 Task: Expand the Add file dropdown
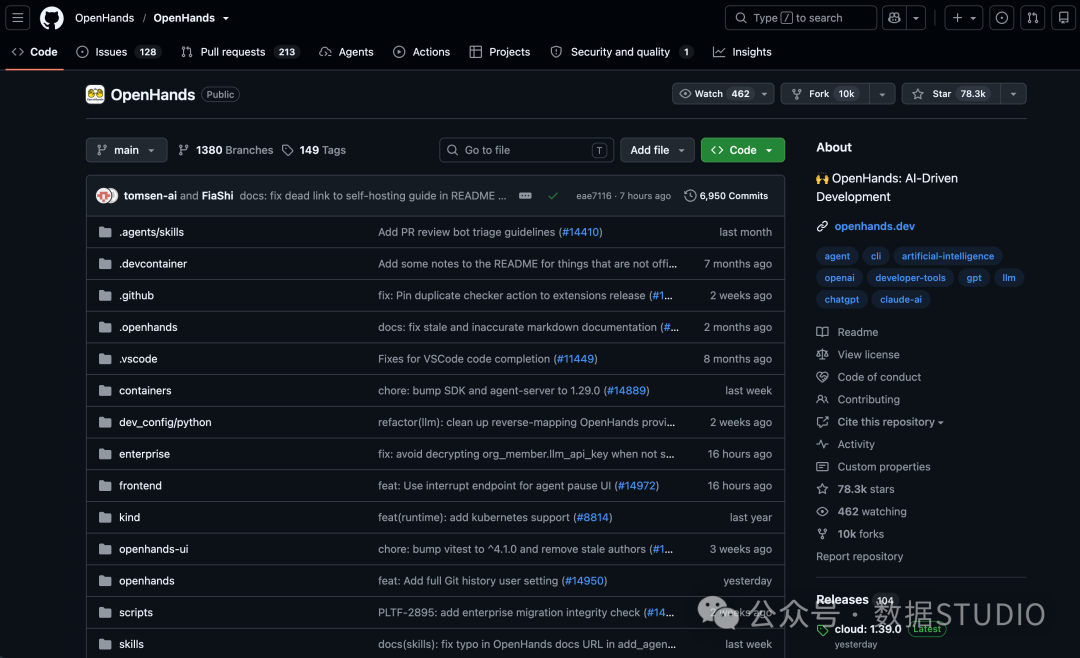tap(658, 150)
